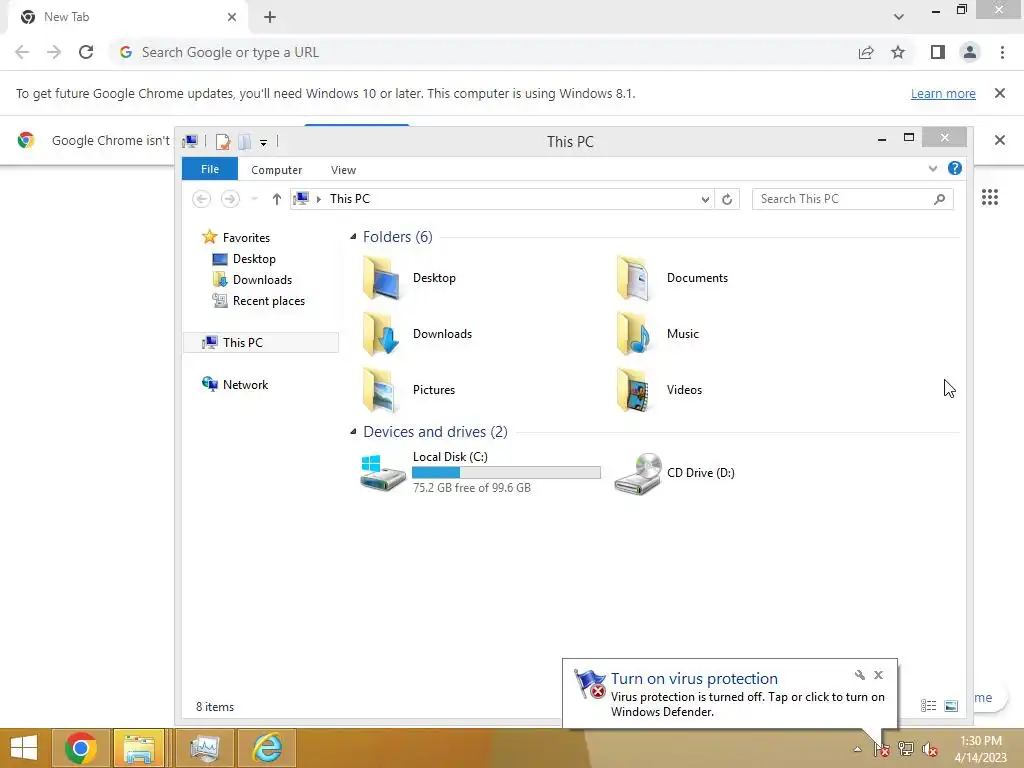Switch to large icons view in status bar
1024x768 pixels.
point(951,705)
